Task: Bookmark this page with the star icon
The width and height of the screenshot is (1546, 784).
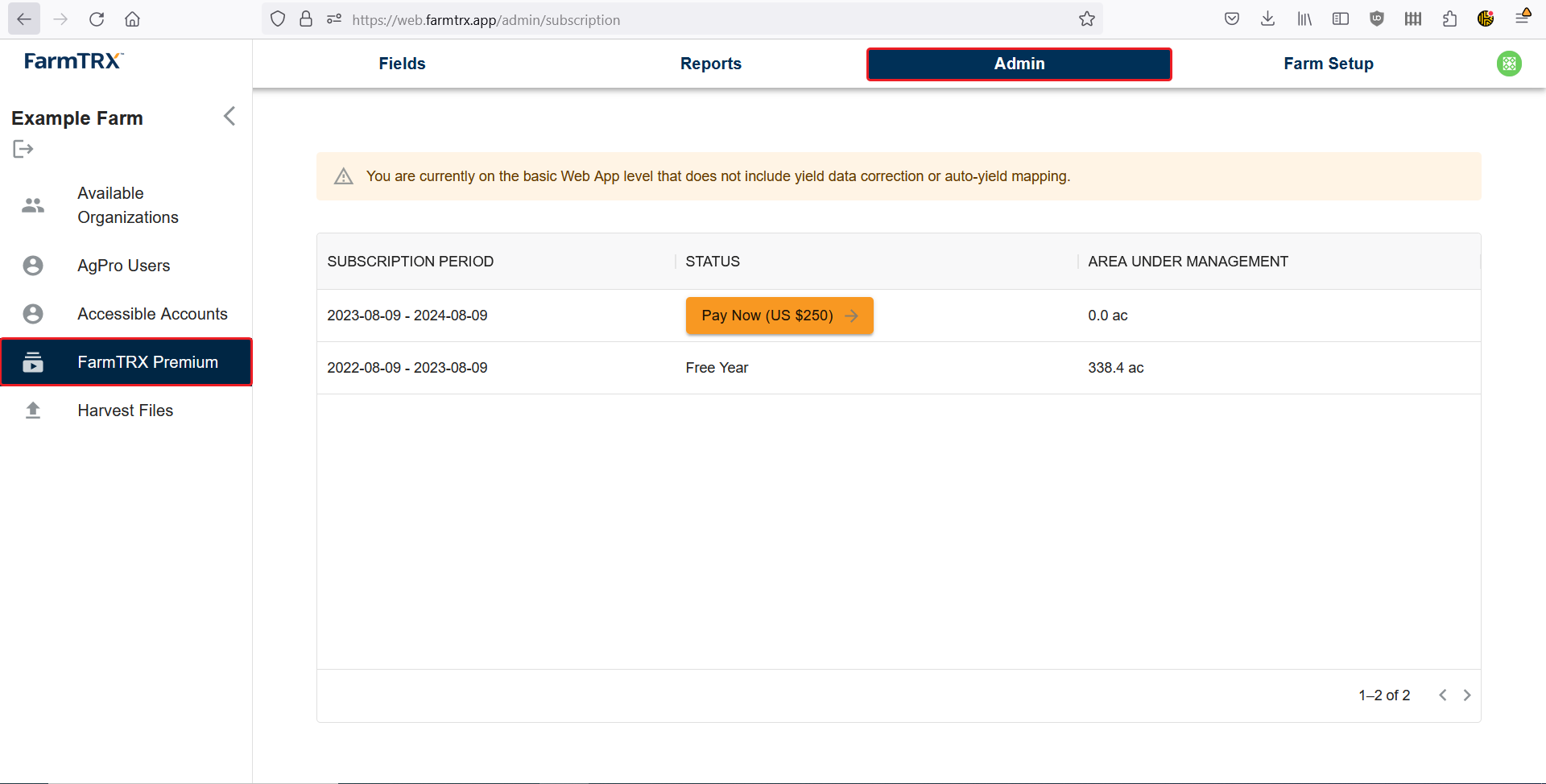Action: pyautogui.click(x=1087, y=19)
